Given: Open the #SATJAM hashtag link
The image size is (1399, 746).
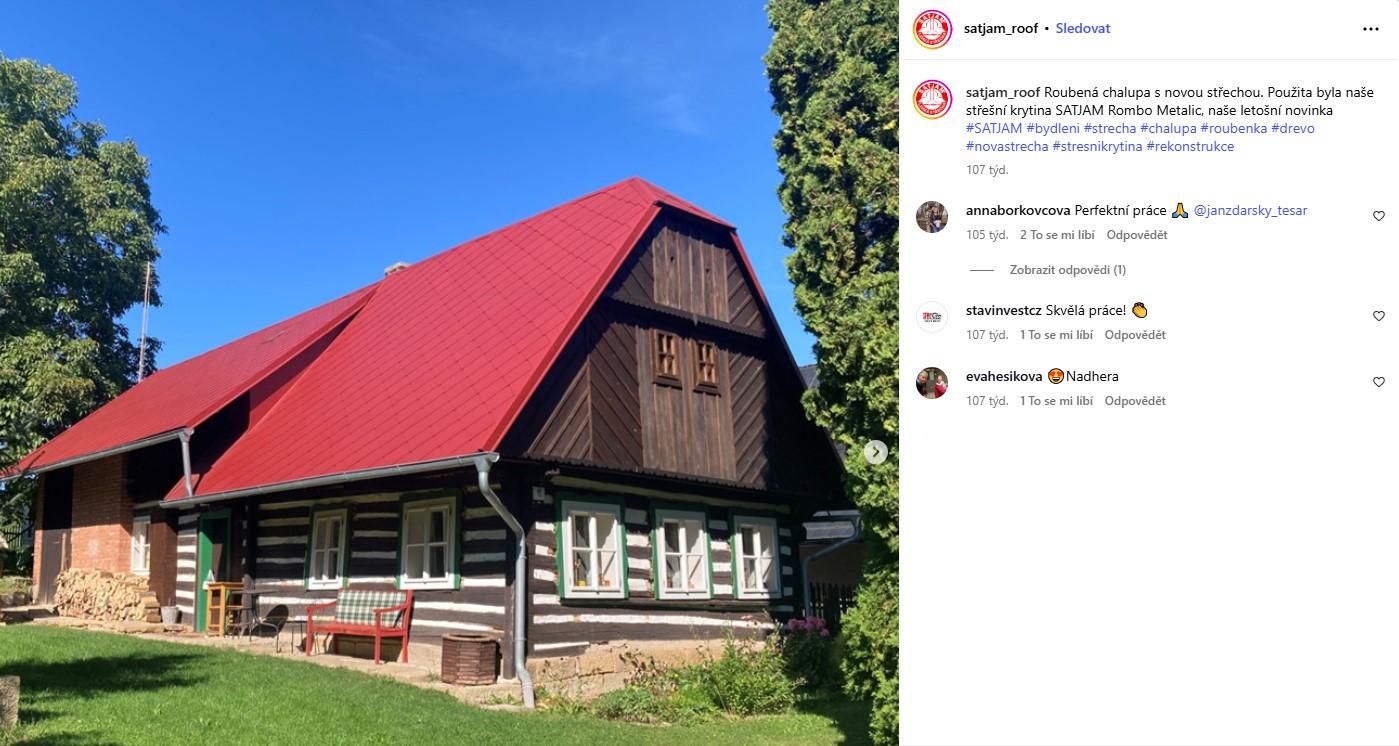Looking at the screenshot, I should (994, 129).
